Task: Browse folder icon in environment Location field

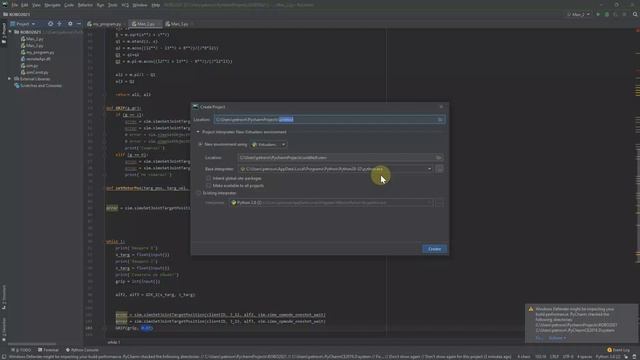Action: pos(439,158)
